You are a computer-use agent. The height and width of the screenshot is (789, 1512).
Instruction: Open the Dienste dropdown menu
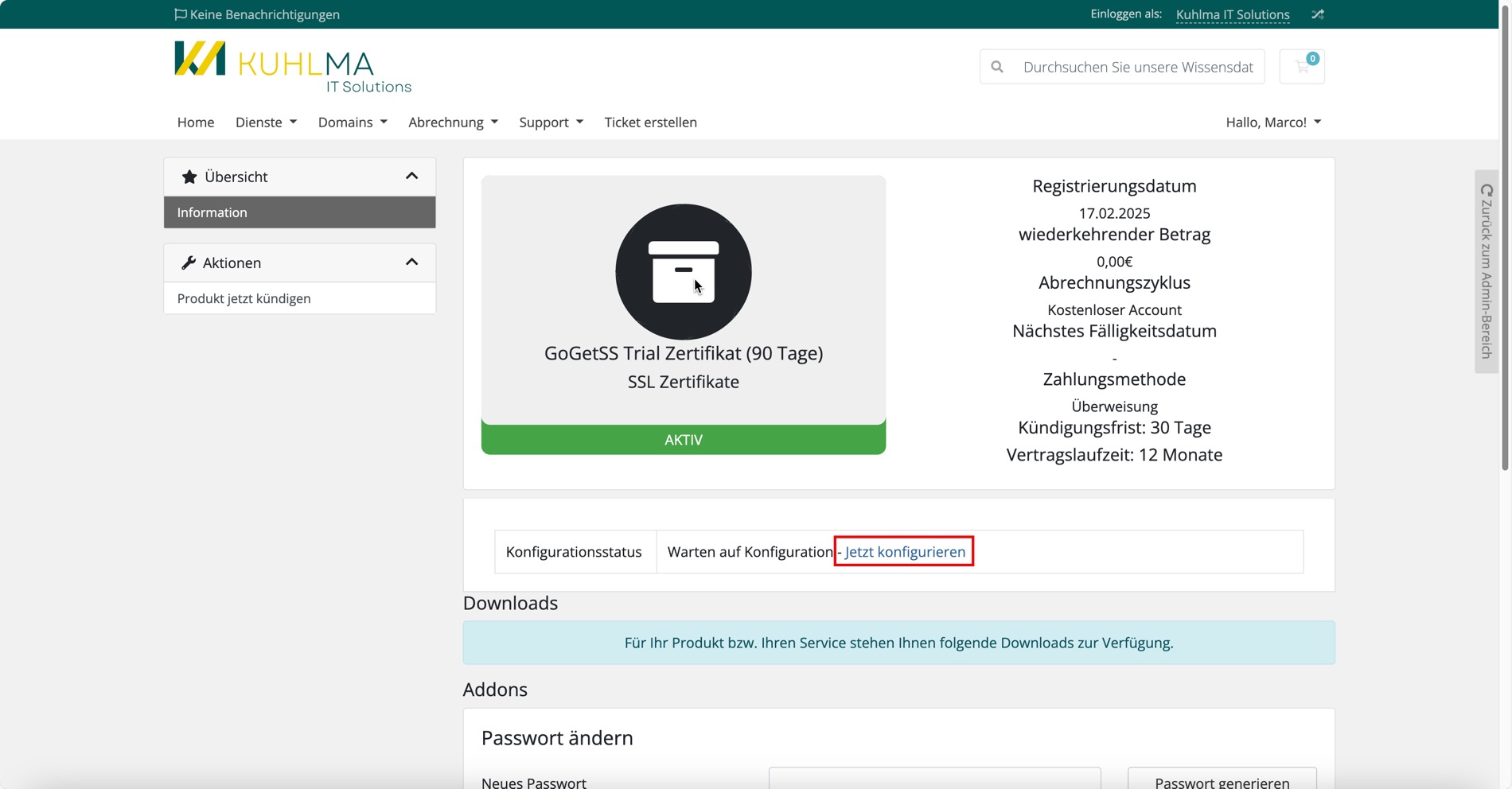[266, 122]
